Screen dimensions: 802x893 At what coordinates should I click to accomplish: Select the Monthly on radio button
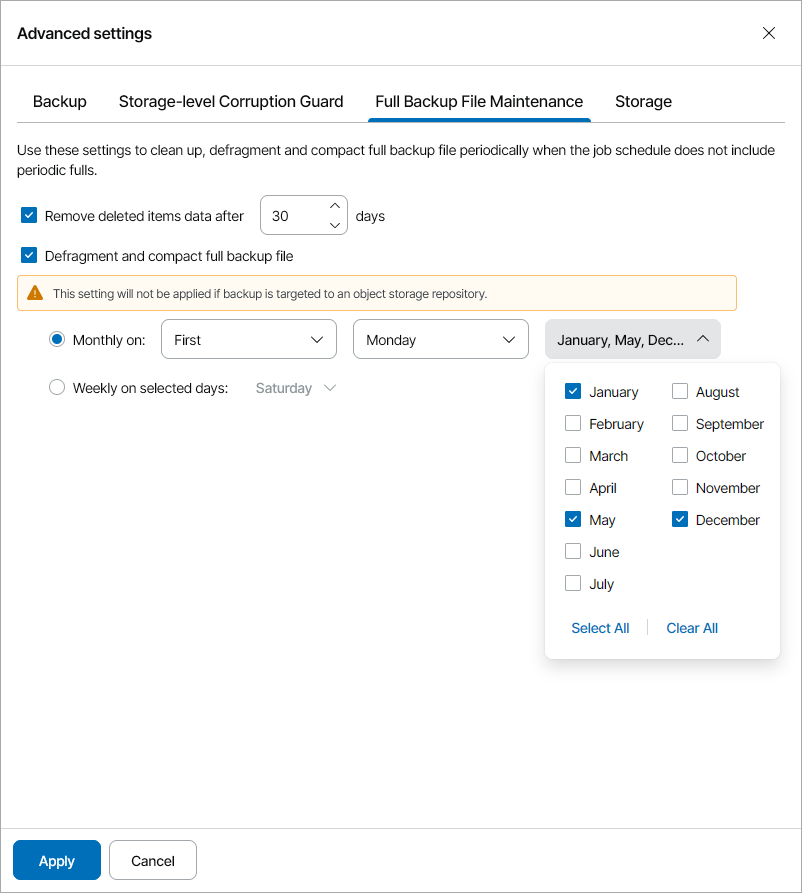[x=57, y=339]
